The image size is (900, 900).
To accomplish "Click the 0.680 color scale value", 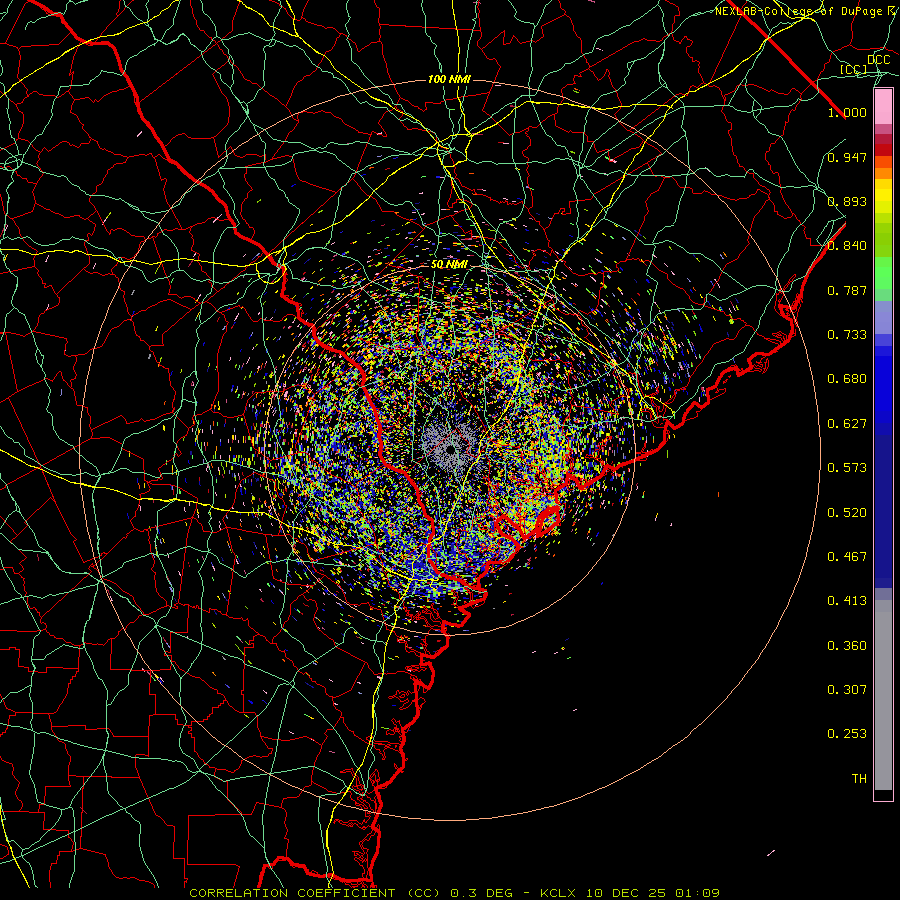I will click(x=847, y=379).
